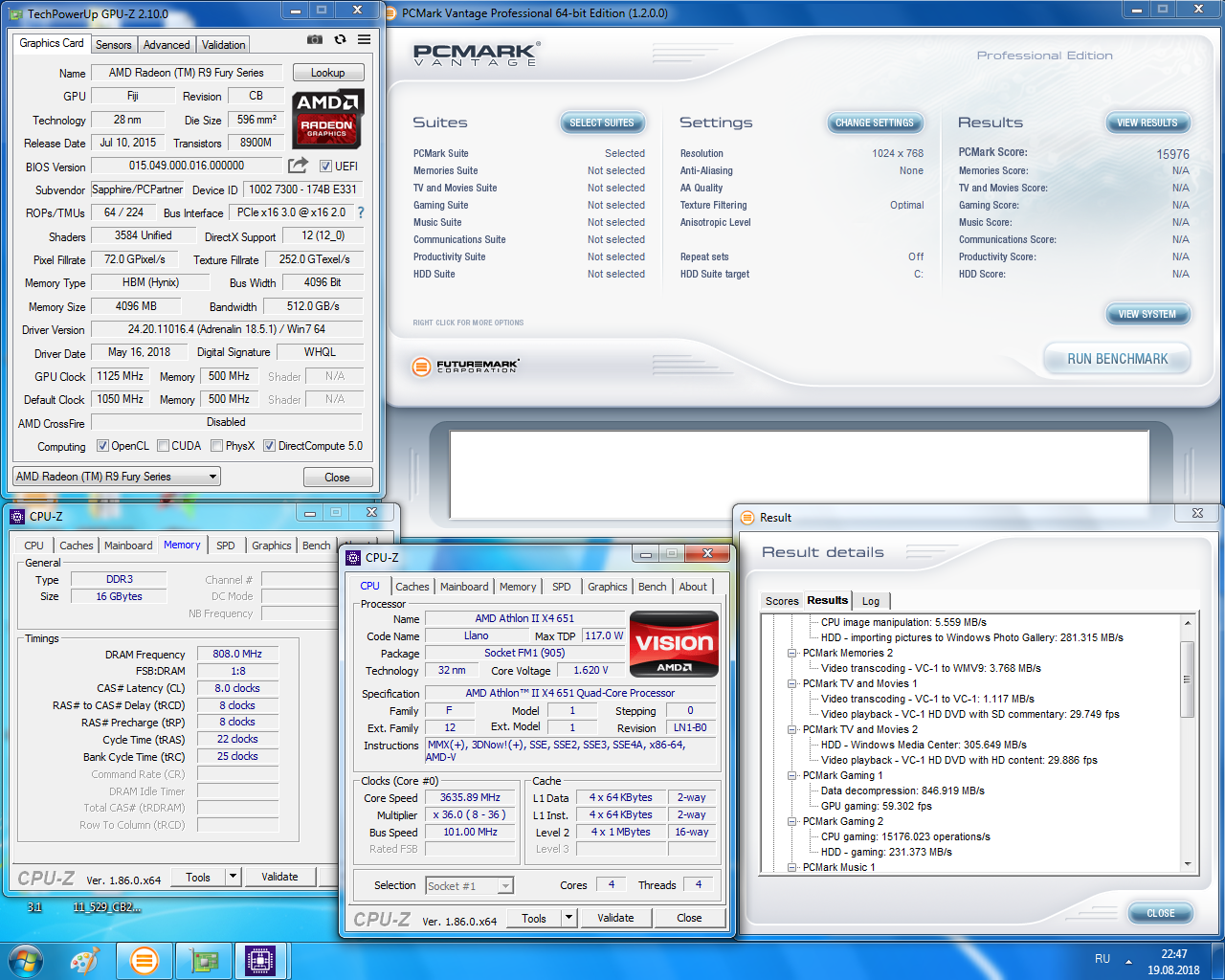
Task: Click the DRAM Frequency value field
Action: click(x=237, y=655)
